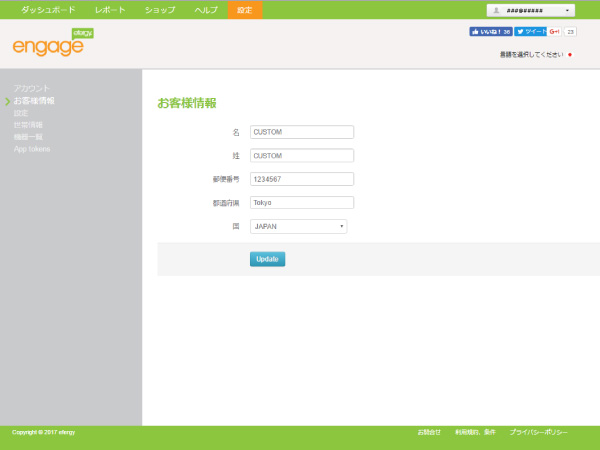Open the プライバシーポリシー footer link
Image resolution: width=600 pixels, height=450 pixels.
pyautogui.click(x=538, y=432)
